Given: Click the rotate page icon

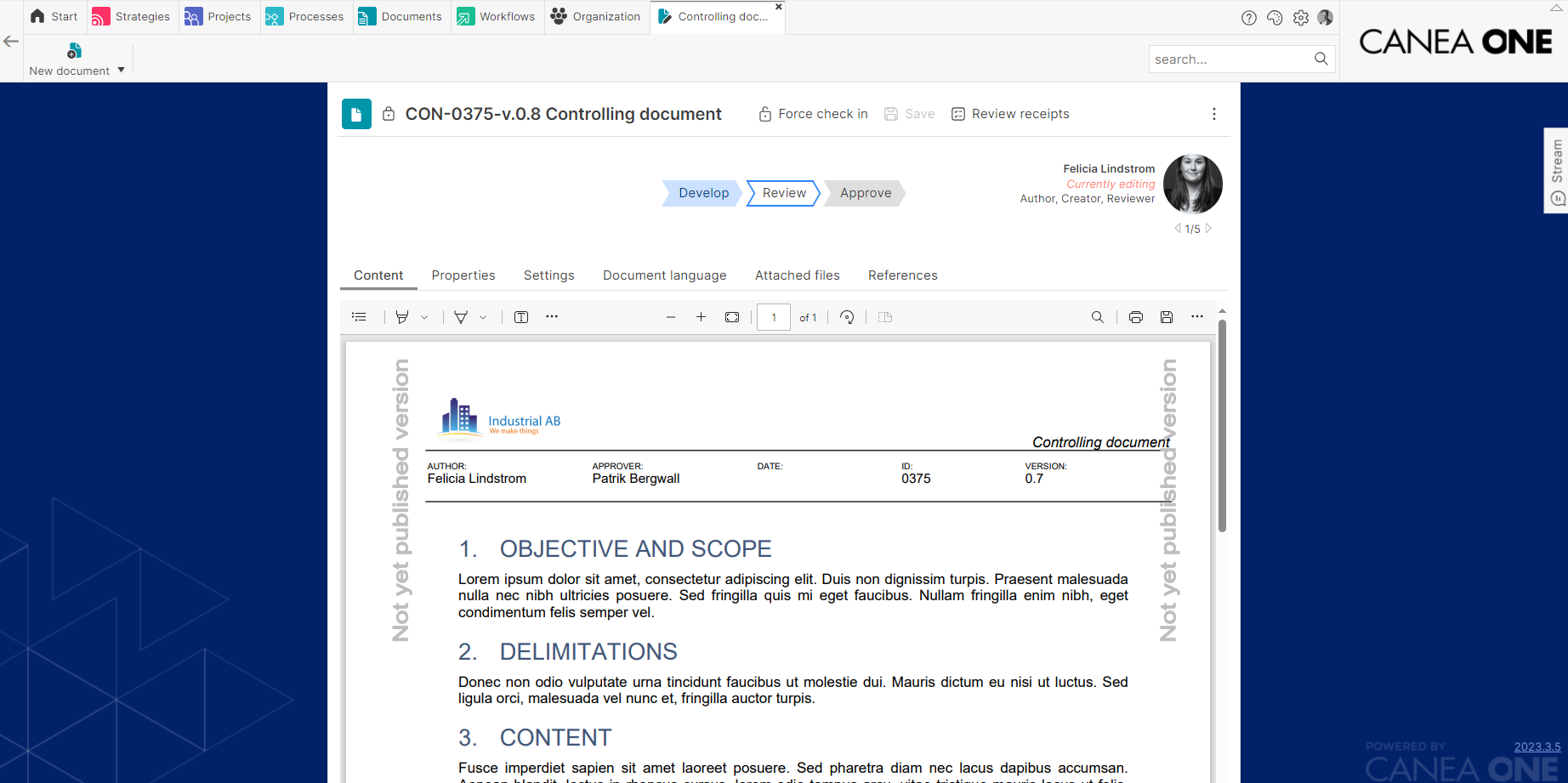Looking at the screenshot, I should (847, 317).
